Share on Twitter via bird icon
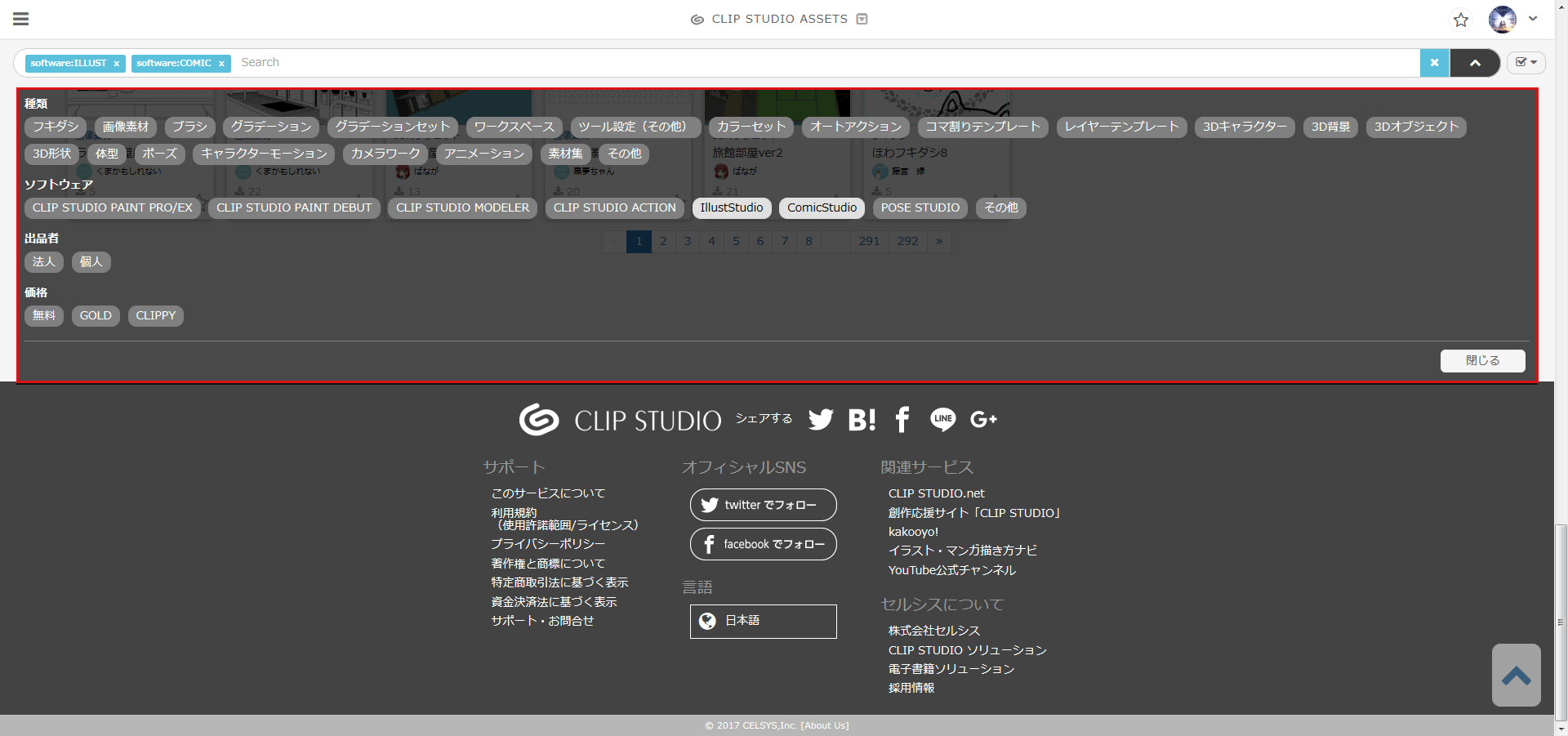 (821, 419)
